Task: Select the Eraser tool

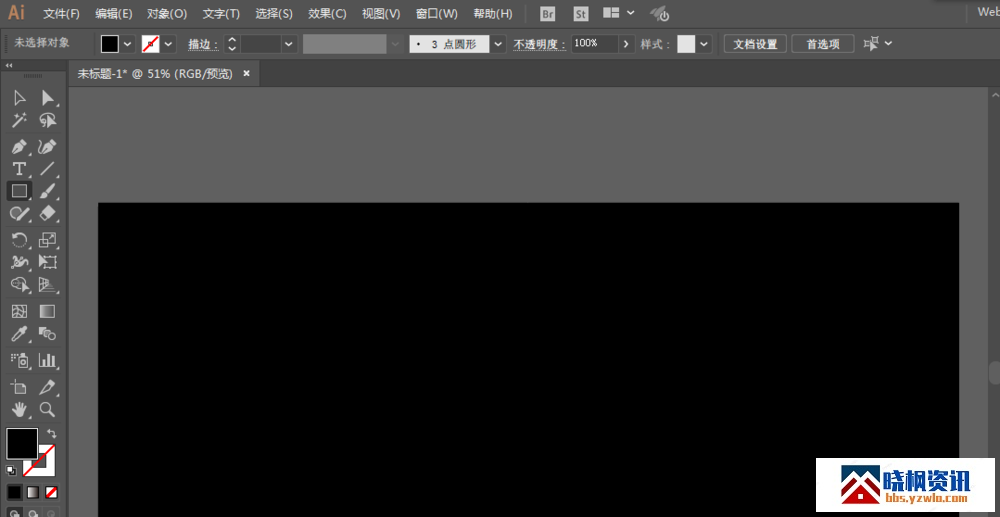Action: tap(47, 213)
